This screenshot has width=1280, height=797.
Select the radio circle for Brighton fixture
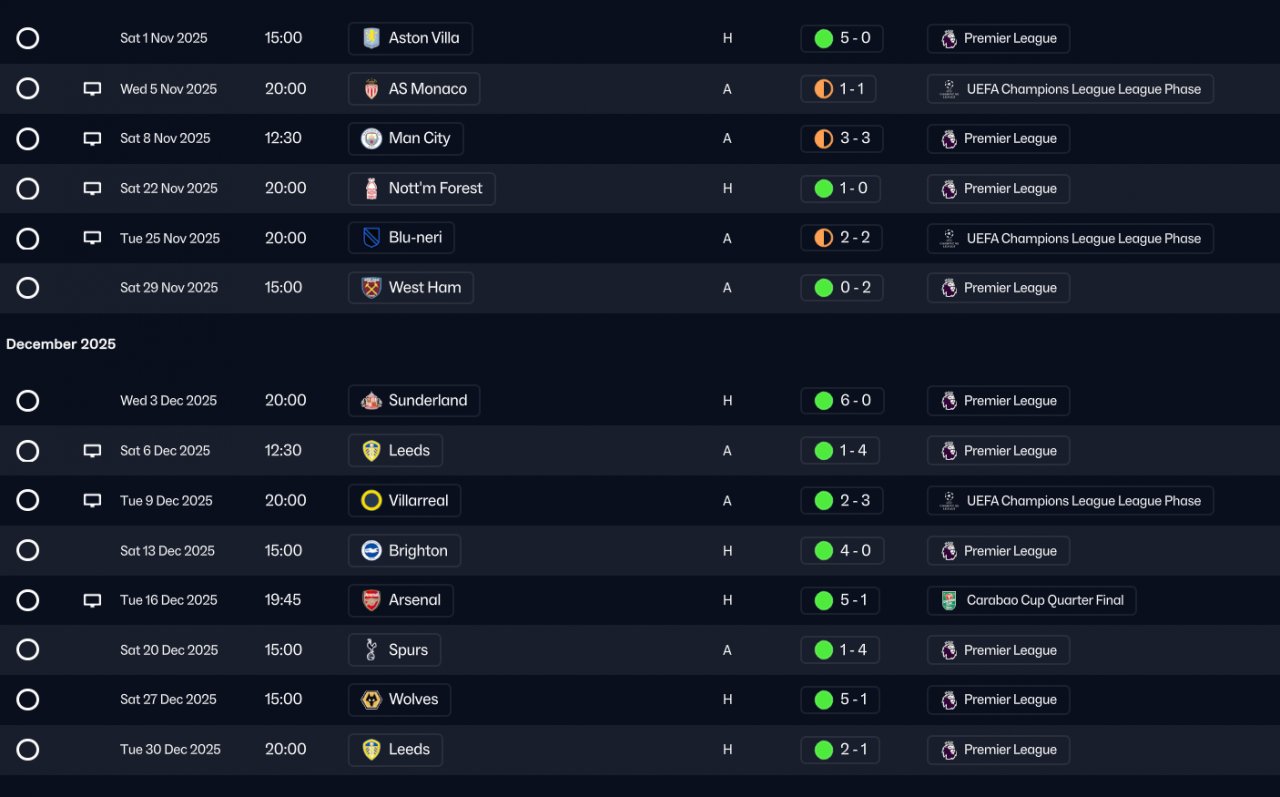pyautogui.click(x=28, y=551)
